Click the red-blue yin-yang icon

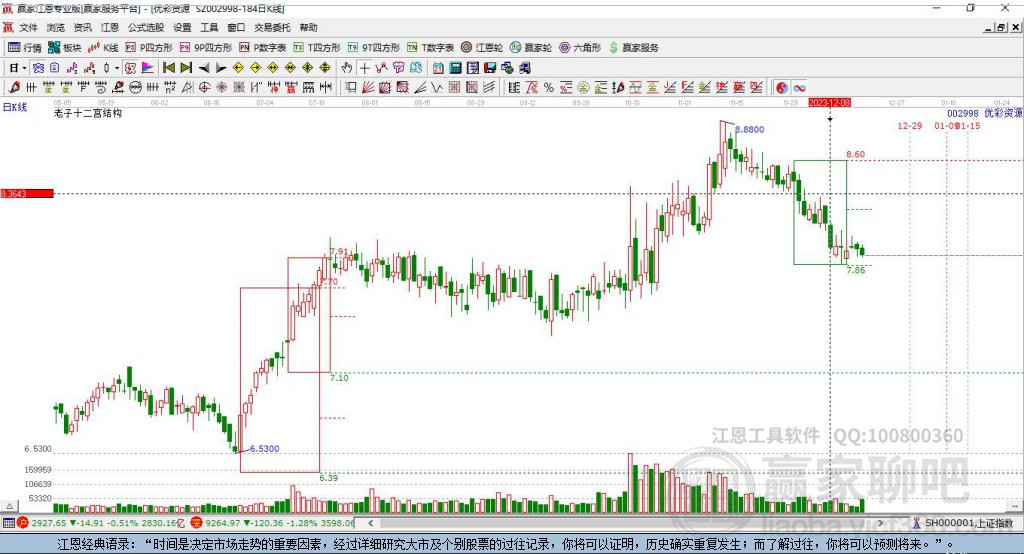click(x=782, y=88)
